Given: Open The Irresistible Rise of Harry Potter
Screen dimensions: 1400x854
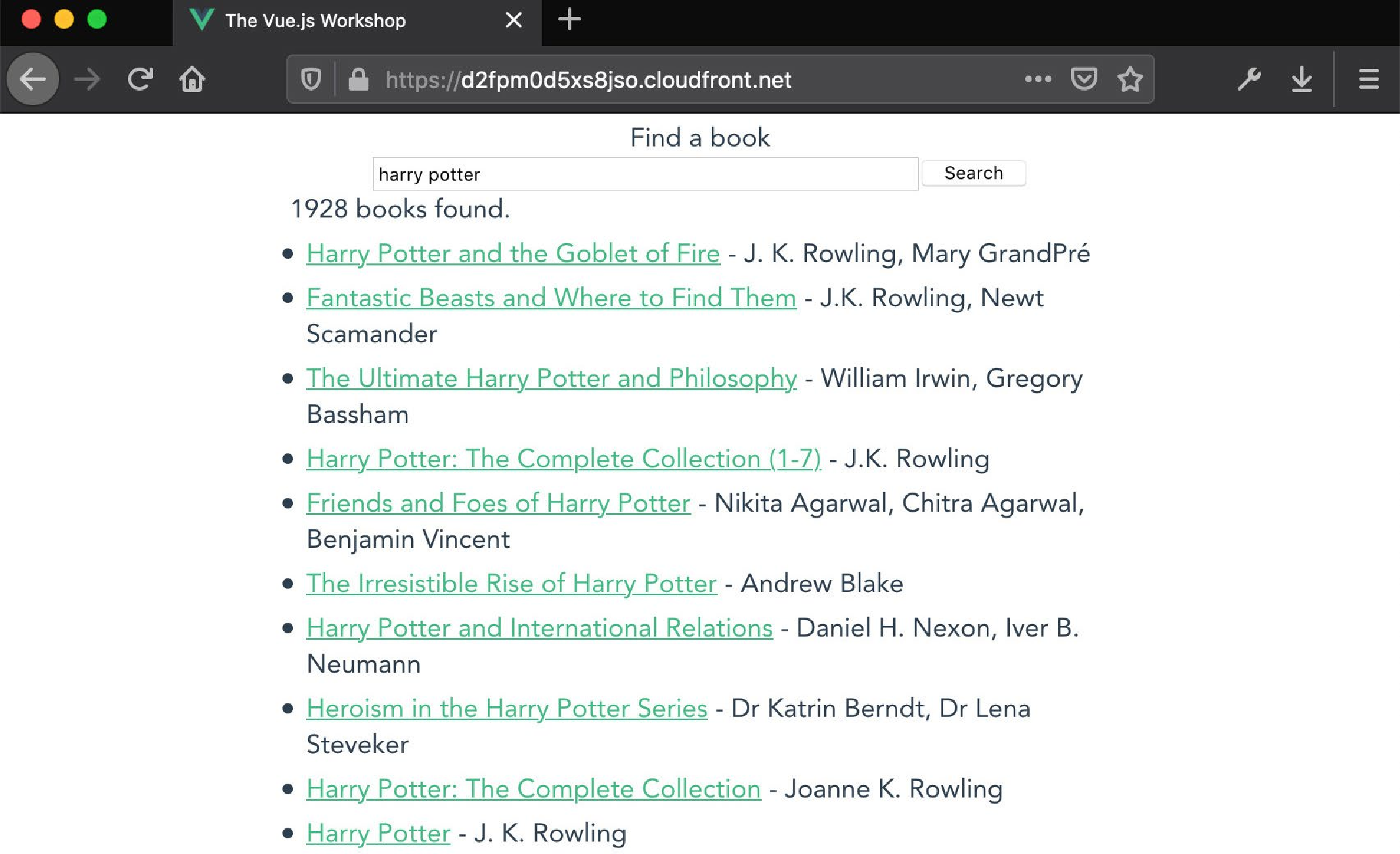Looking at the screenshot, I should pos(511,583).
